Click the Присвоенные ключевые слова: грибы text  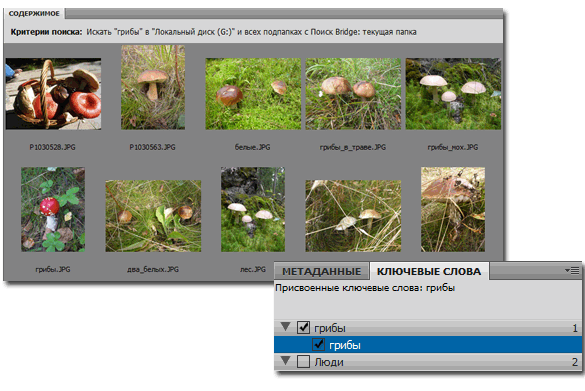365,288
